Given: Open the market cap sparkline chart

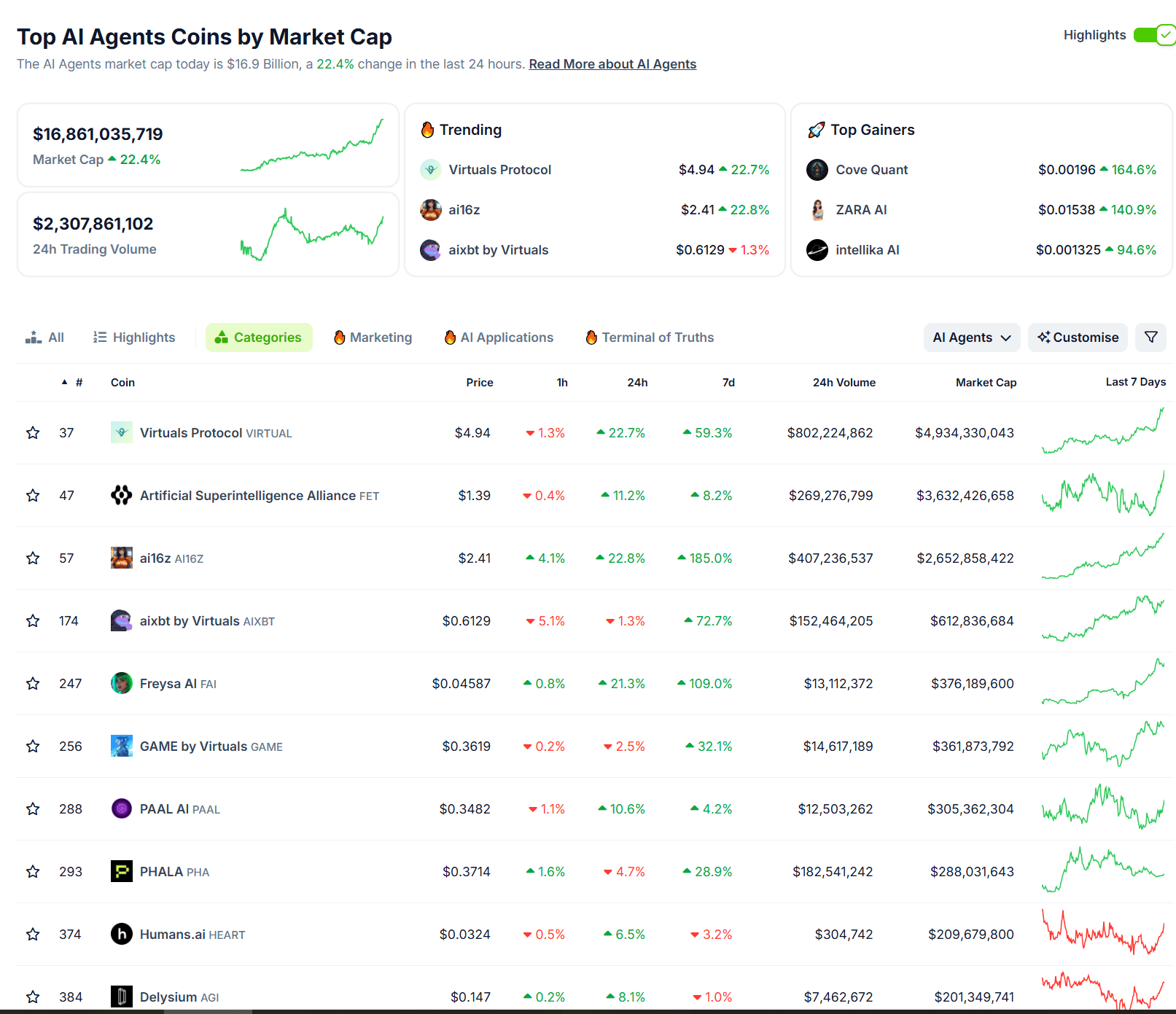Looking at the screenshot, I should click(x=312, y=146).
